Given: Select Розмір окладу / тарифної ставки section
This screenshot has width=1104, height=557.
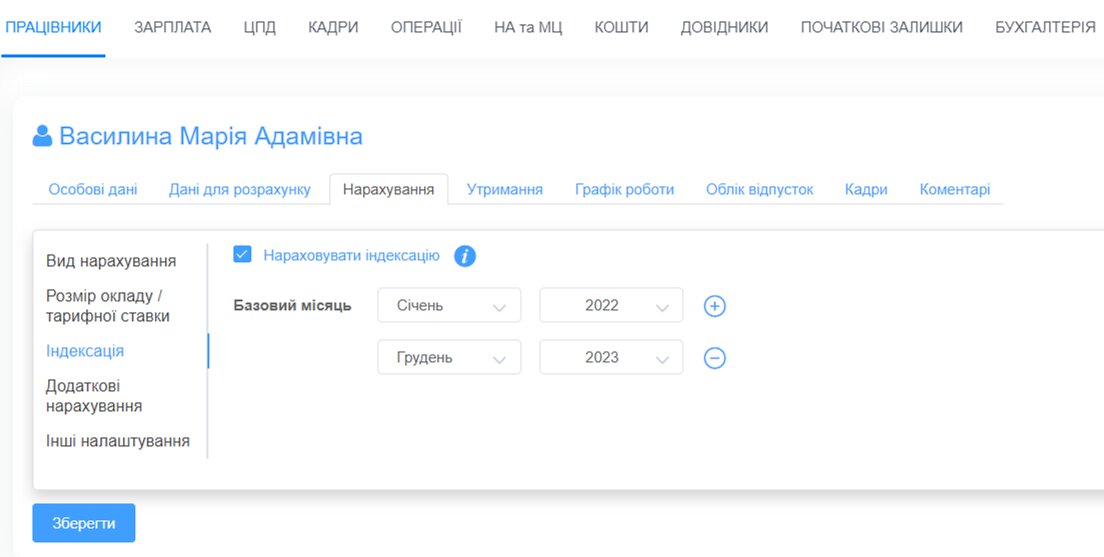Looking at the screenshot, I should pyautogui.click(x=108, y=306).
